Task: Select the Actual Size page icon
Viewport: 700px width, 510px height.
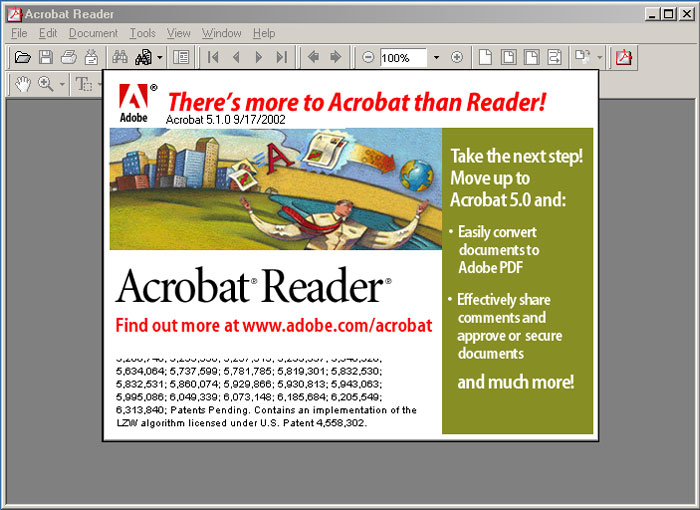Action: (485, 57)
